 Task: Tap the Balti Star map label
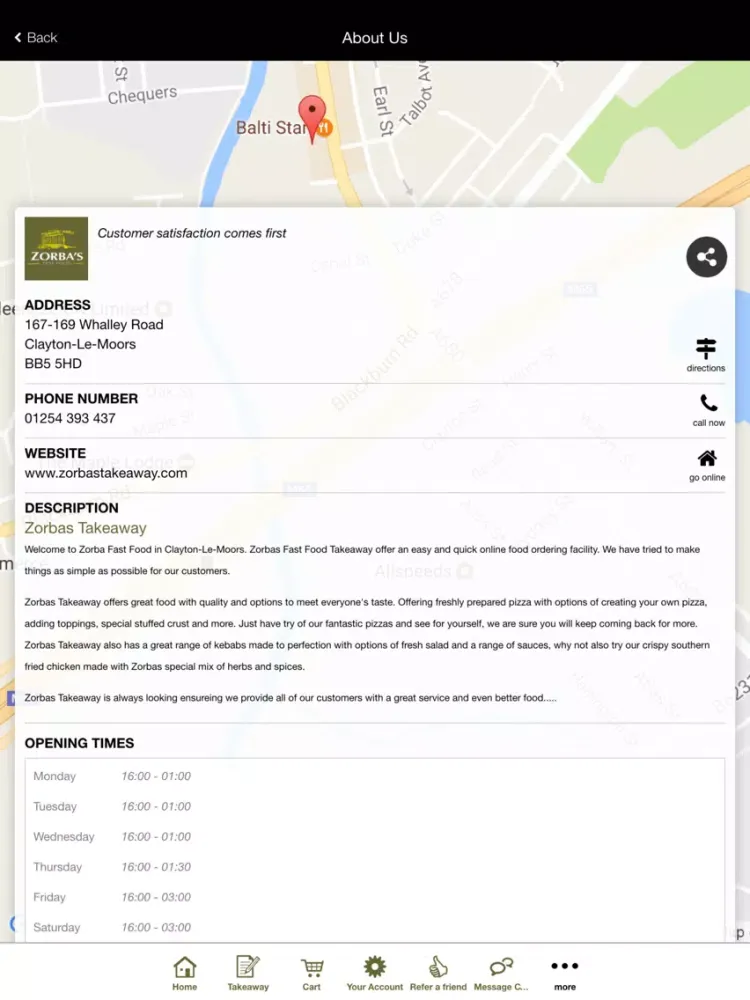coord(271,128)
